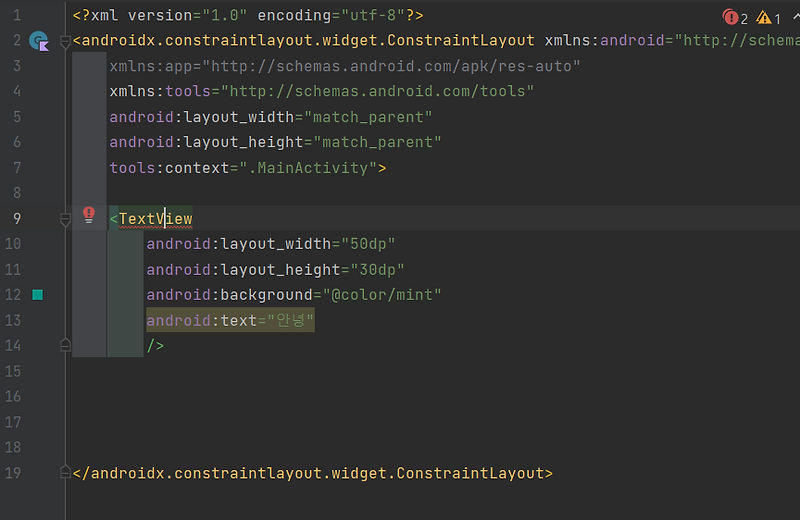The width and height of the screenshot is (800, 520).
Task: Open the warnings indicator showing 1
Action: click(x=768, y=18)
